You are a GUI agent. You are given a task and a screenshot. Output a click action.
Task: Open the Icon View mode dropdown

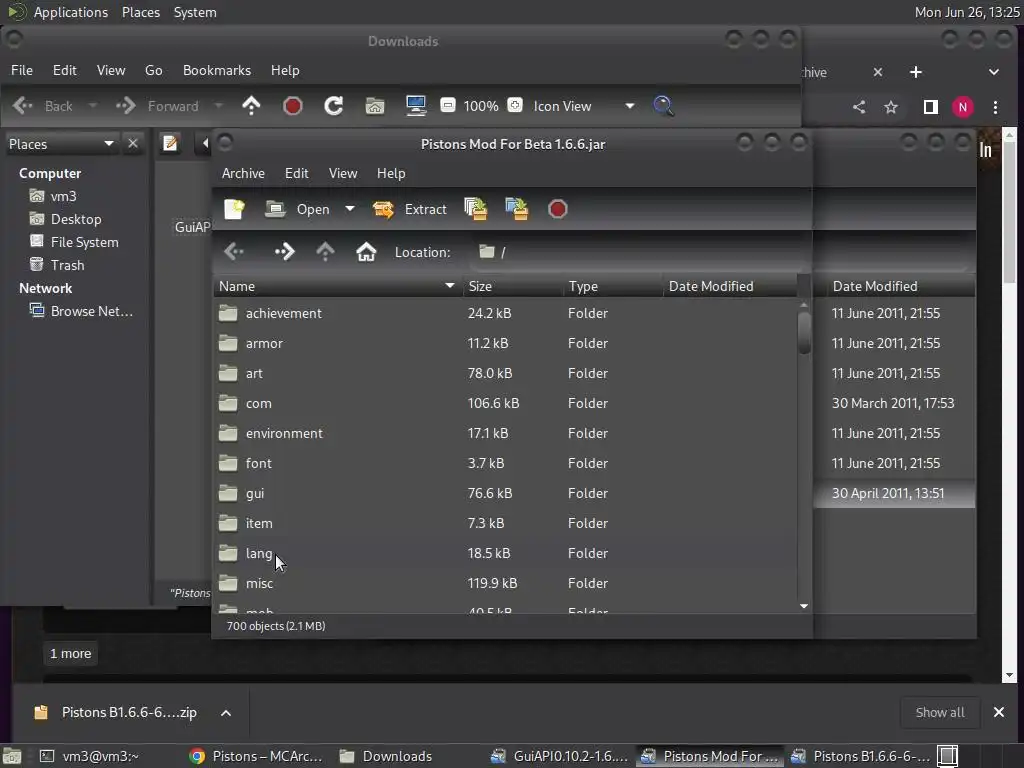[x=583, y=106]
